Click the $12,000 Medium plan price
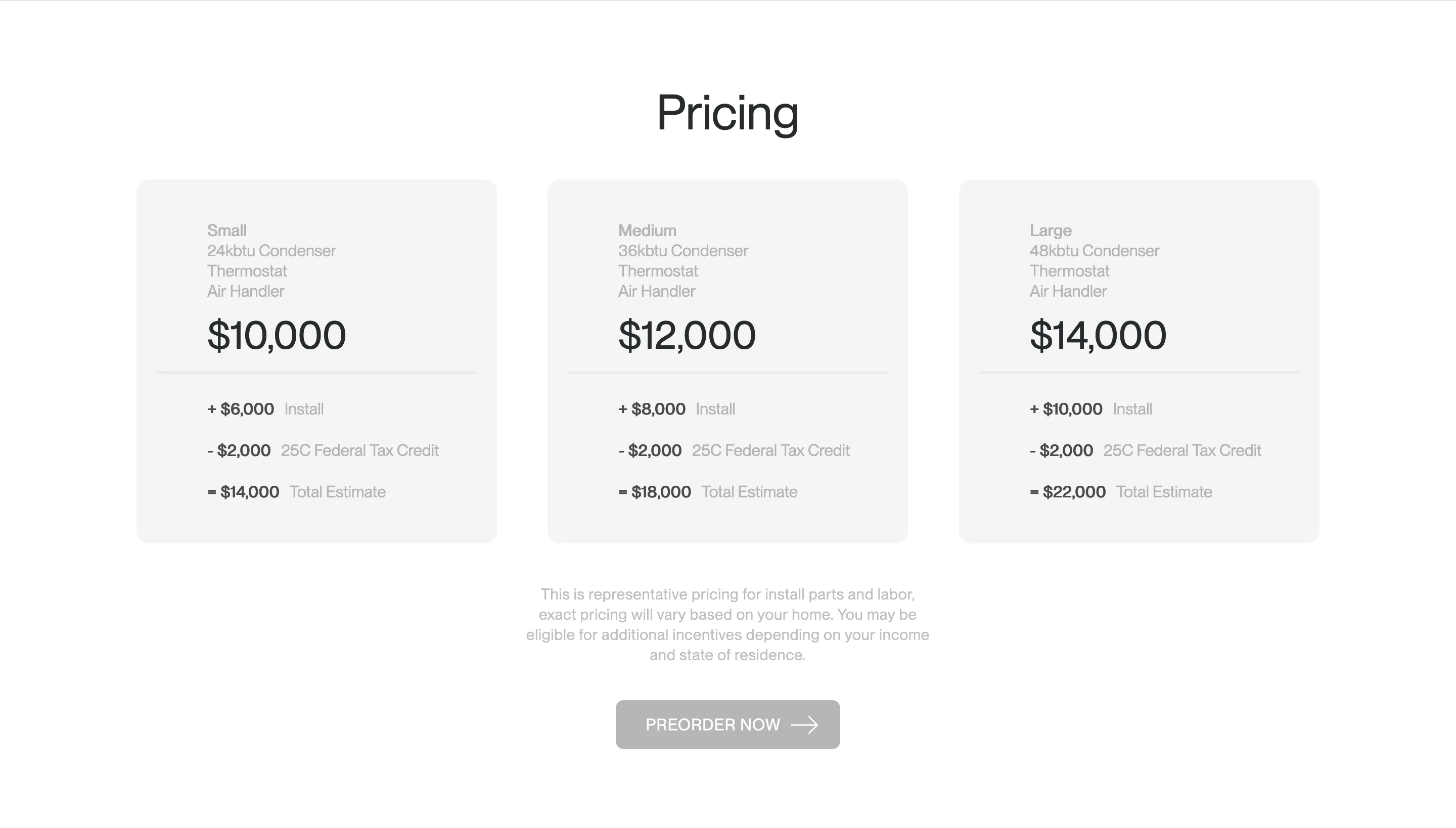Image resolution: width=1456 pixels, height=828 pixels. [687, 335]
